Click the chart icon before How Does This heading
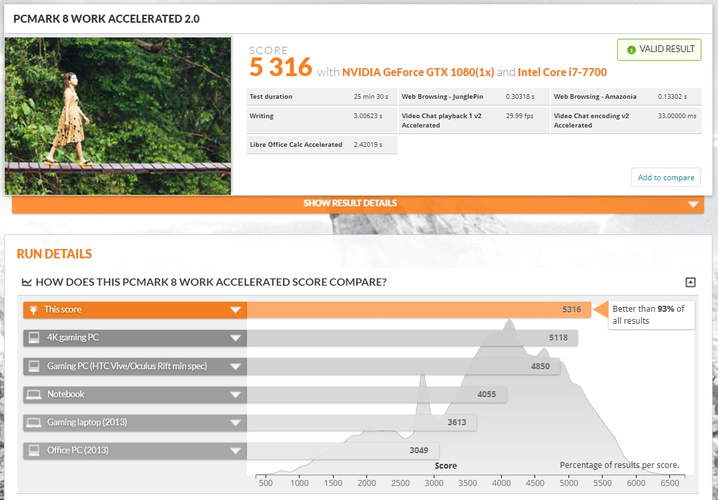This screenshot has height=500, width=718. pos(27,282)
